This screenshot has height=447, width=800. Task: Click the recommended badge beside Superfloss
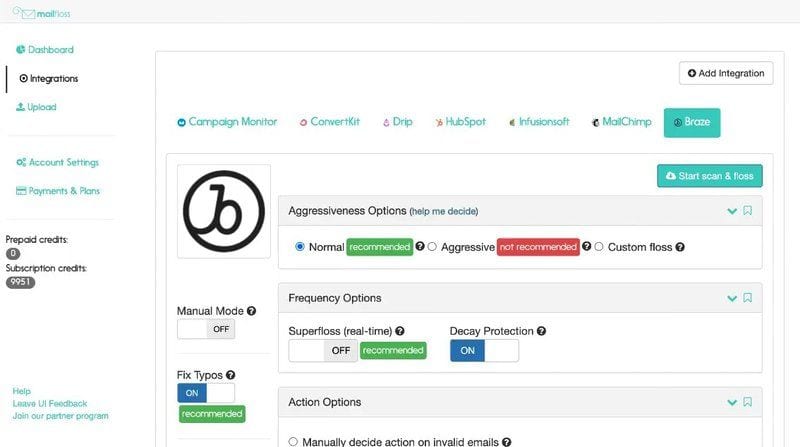[393, 351]
